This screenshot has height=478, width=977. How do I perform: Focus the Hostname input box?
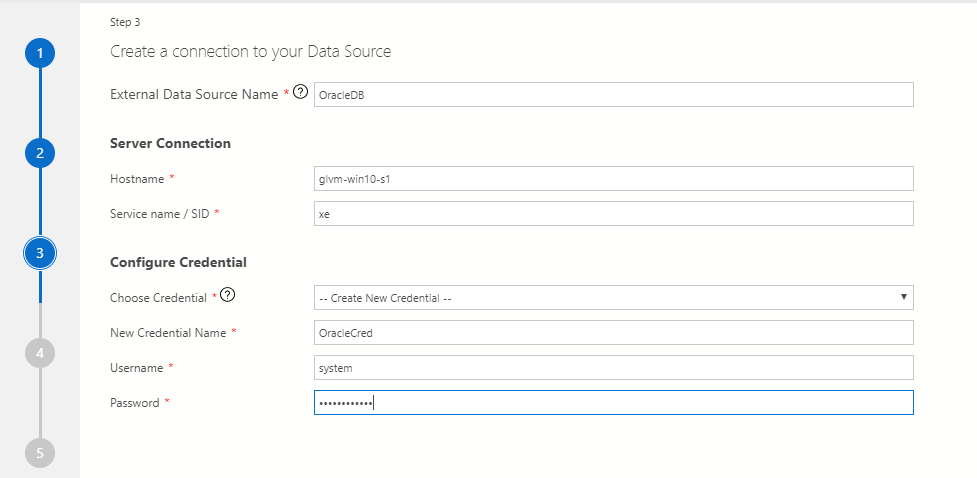[613, 178]
